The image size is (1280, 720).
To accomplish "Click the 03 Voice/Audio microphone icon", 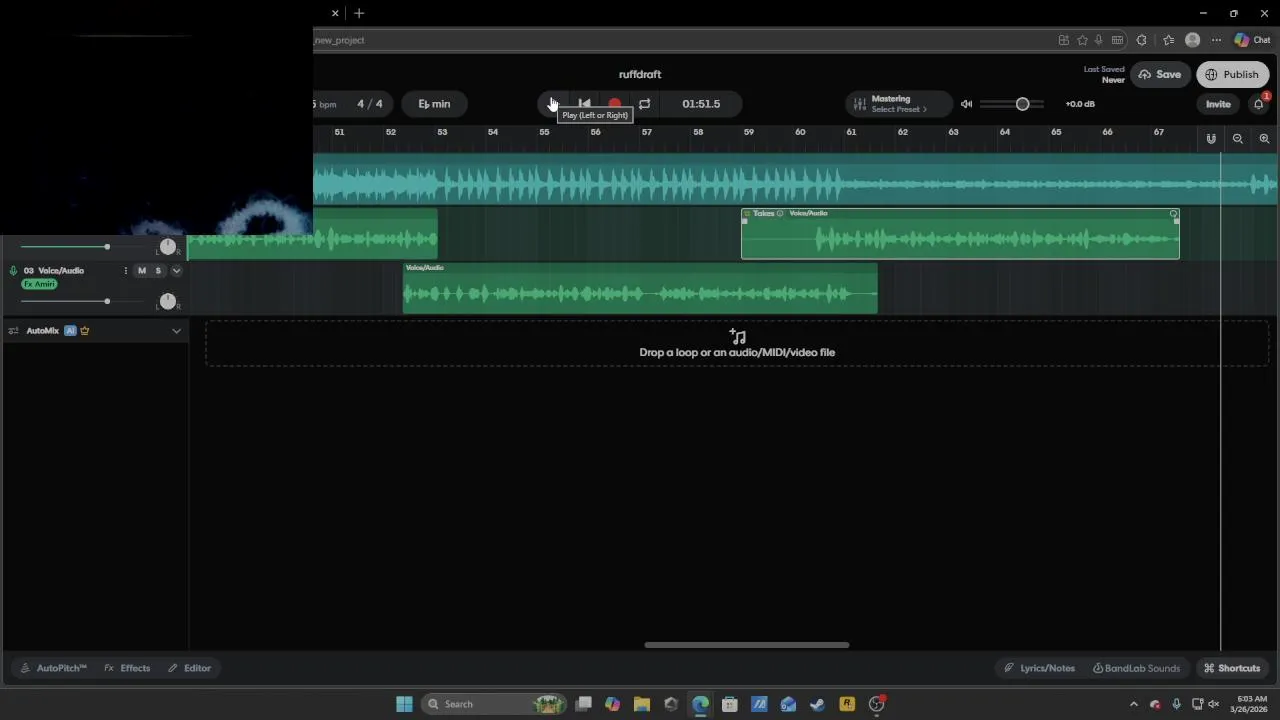I will click(13, 271).
